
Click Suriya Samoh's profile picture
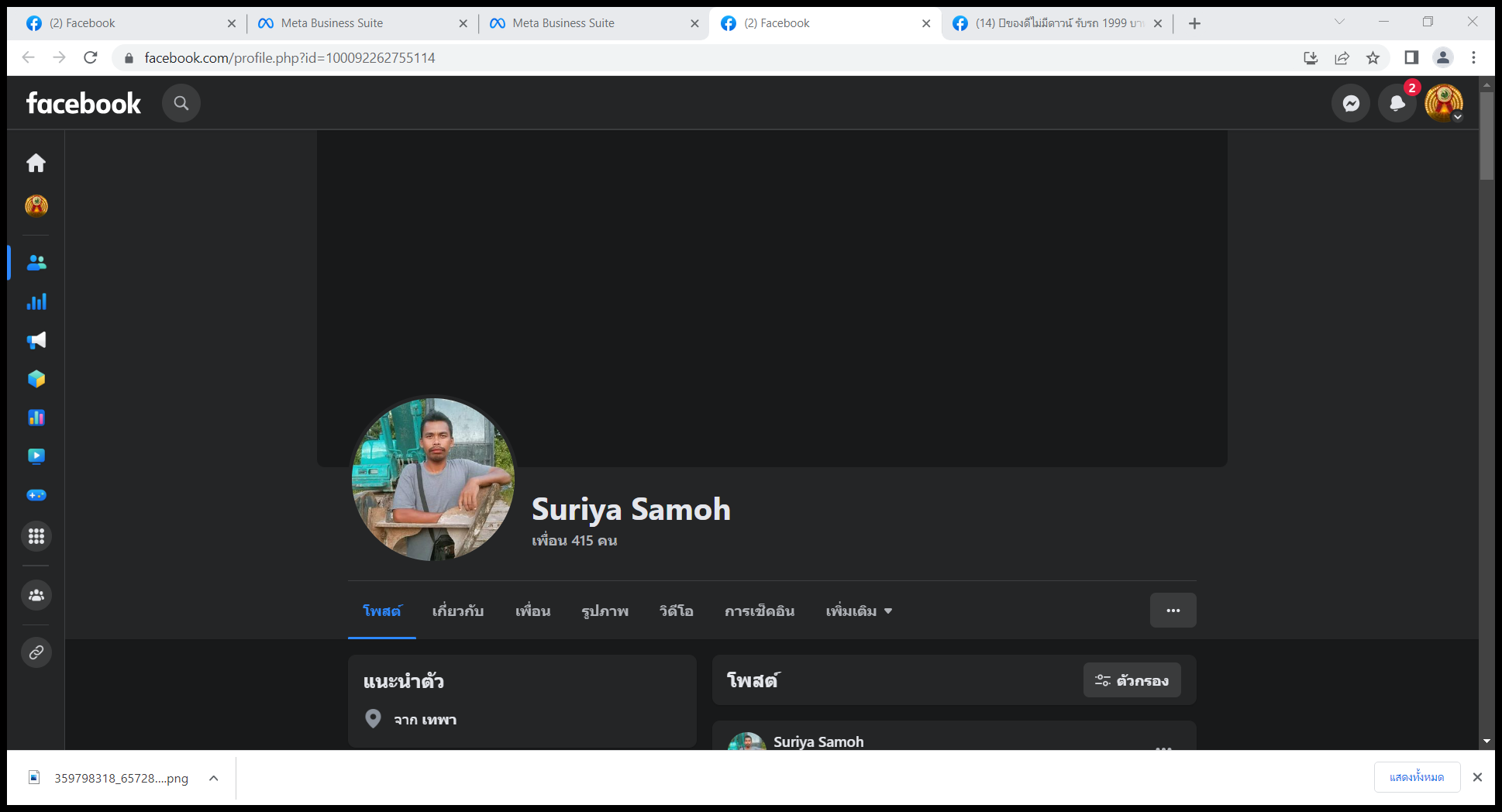tap(433, 479)
